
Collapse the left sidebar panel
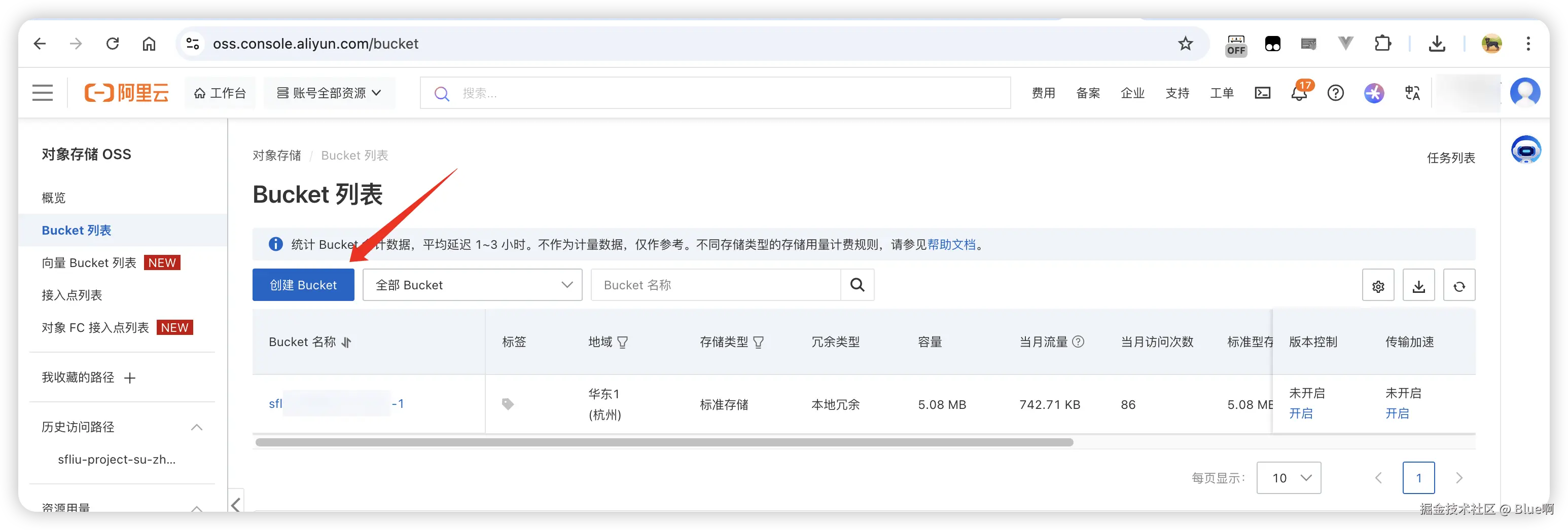[x=236, y=504]
